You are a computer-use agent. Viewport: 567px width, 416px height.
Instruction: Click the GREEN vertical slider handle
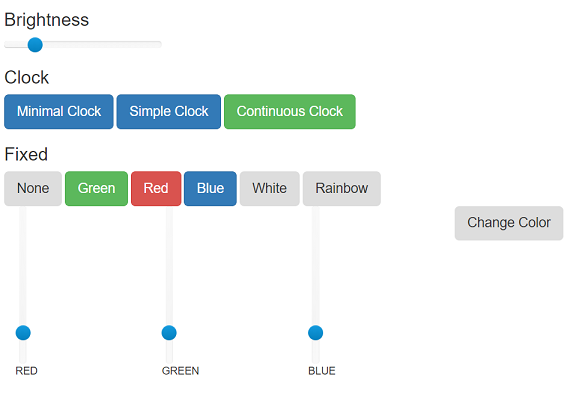(x=169, y=333)
